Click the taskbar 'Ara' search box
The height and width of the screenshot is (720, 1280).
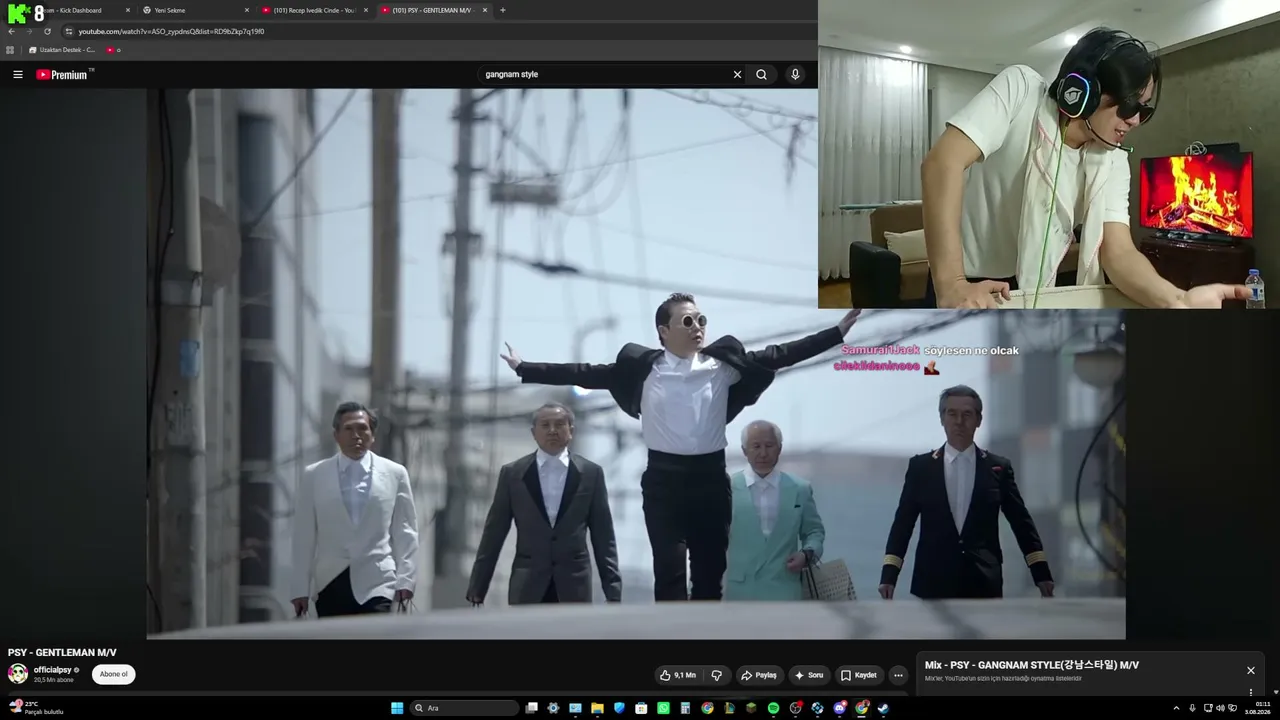(x=465, y=708)
